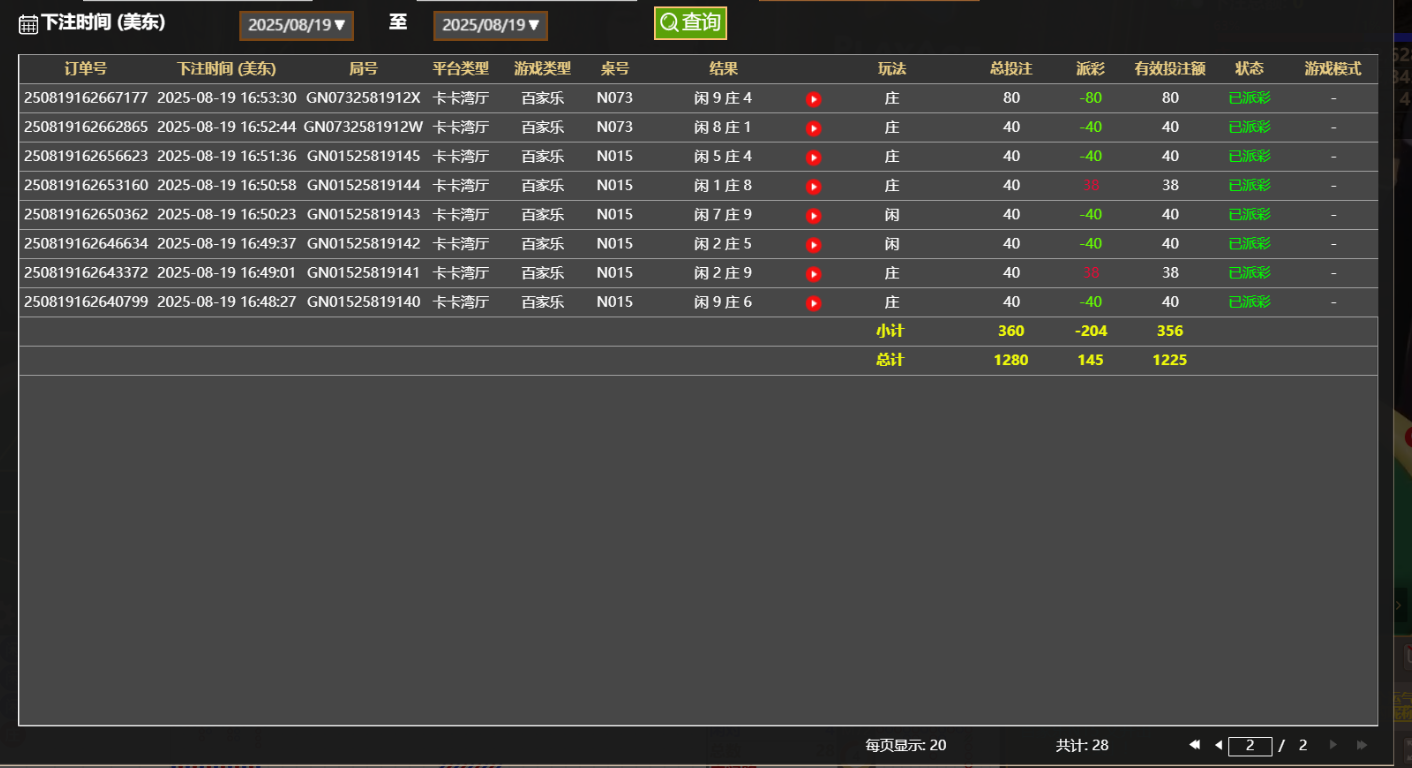Click the 派彩 column header
1412x768 pixels.
point(1090,68)
